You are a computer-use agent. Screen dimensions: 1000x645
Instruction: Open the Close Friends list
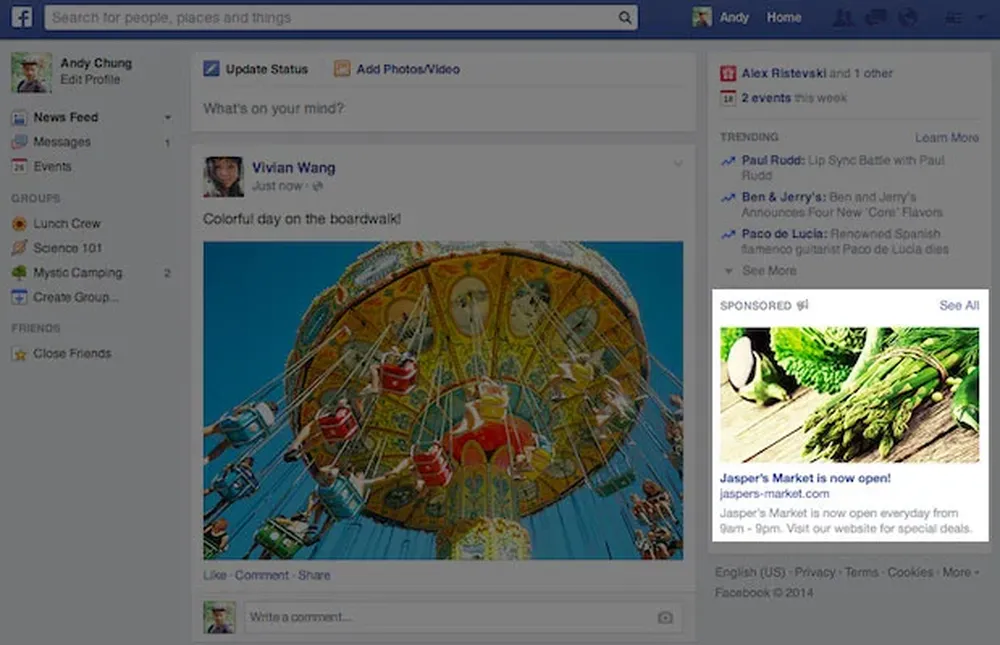click(72, 353)
